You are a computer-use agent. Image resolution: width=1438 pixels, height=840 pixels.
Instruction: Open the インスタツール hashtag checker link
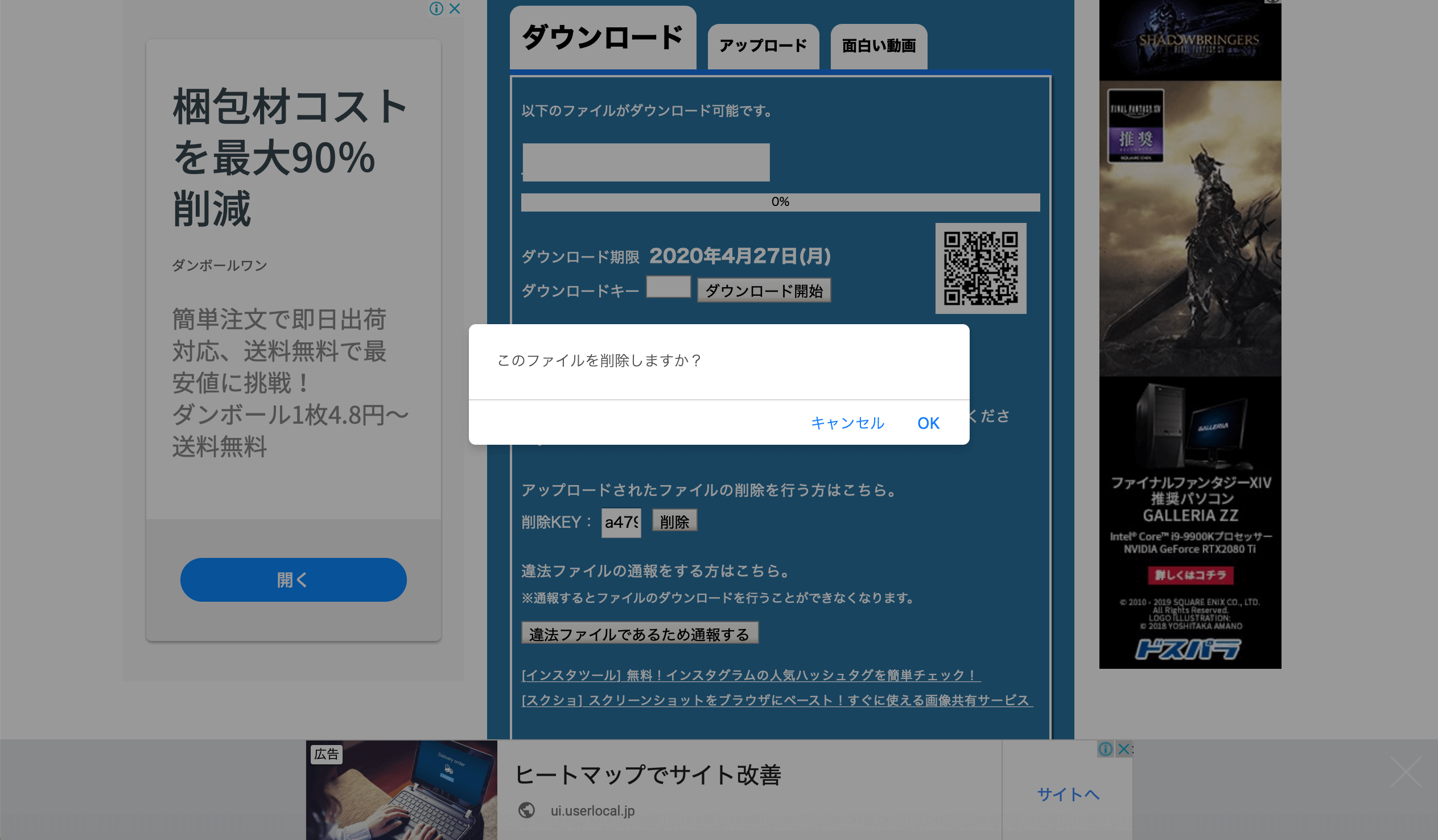click(751, 675)
